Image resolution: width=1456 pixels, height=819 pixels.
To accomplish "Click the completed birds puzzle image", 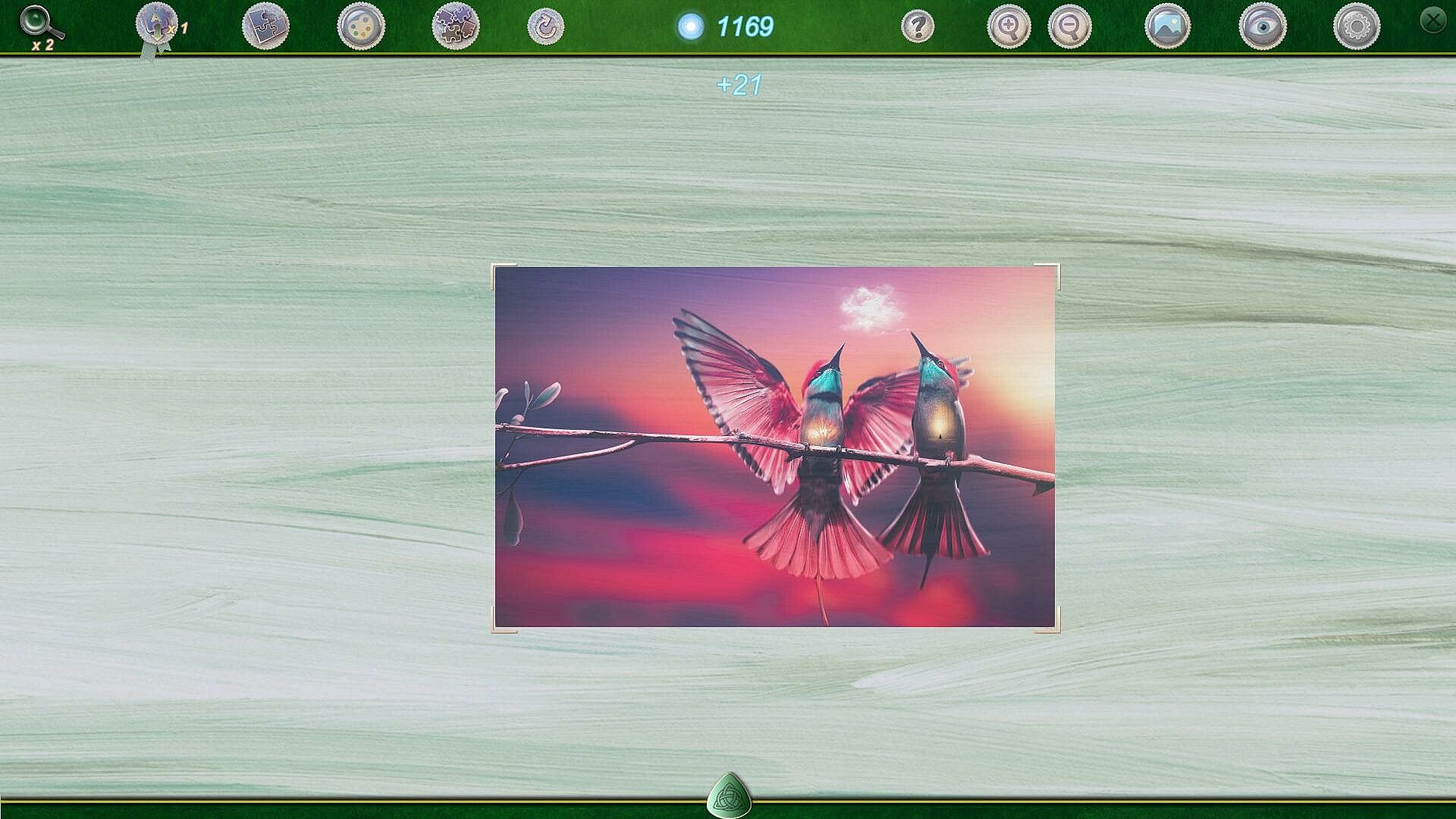I will click(x=774, y=447).
